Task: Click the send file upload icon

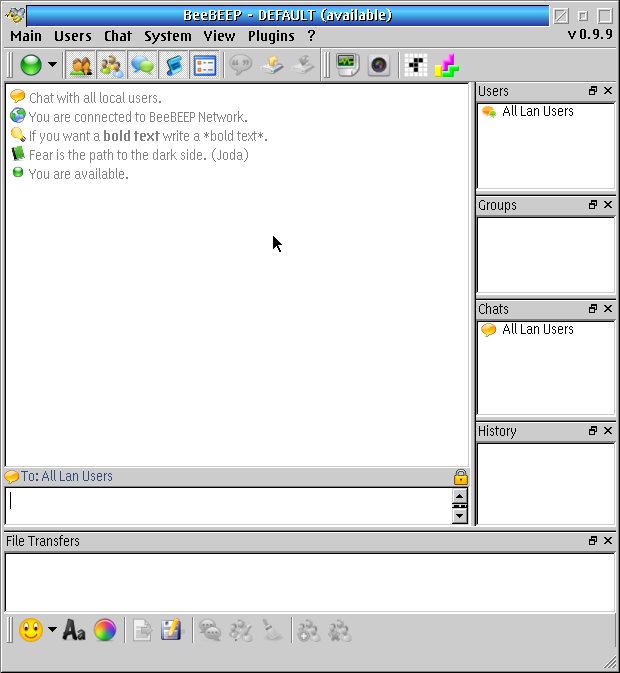Action: click(x=272, y=65)
